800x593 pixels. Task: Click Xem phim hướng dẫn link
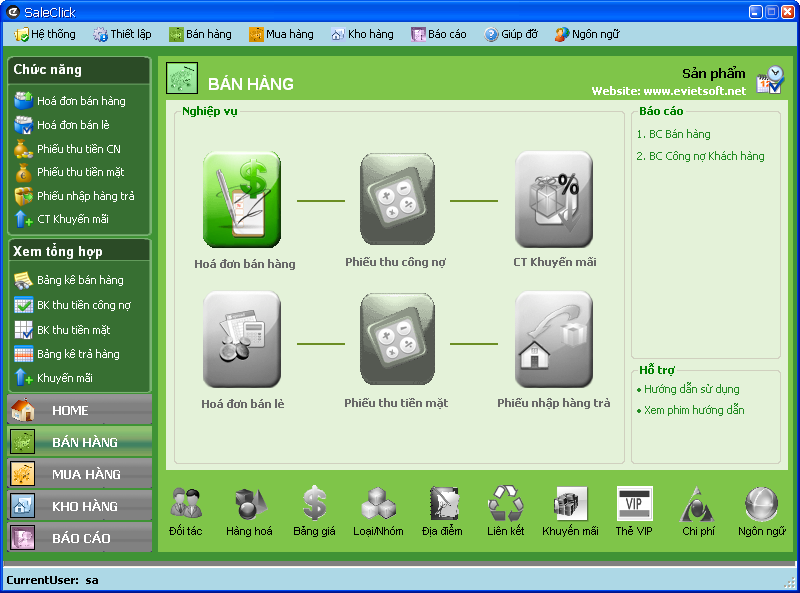point(691,410)
